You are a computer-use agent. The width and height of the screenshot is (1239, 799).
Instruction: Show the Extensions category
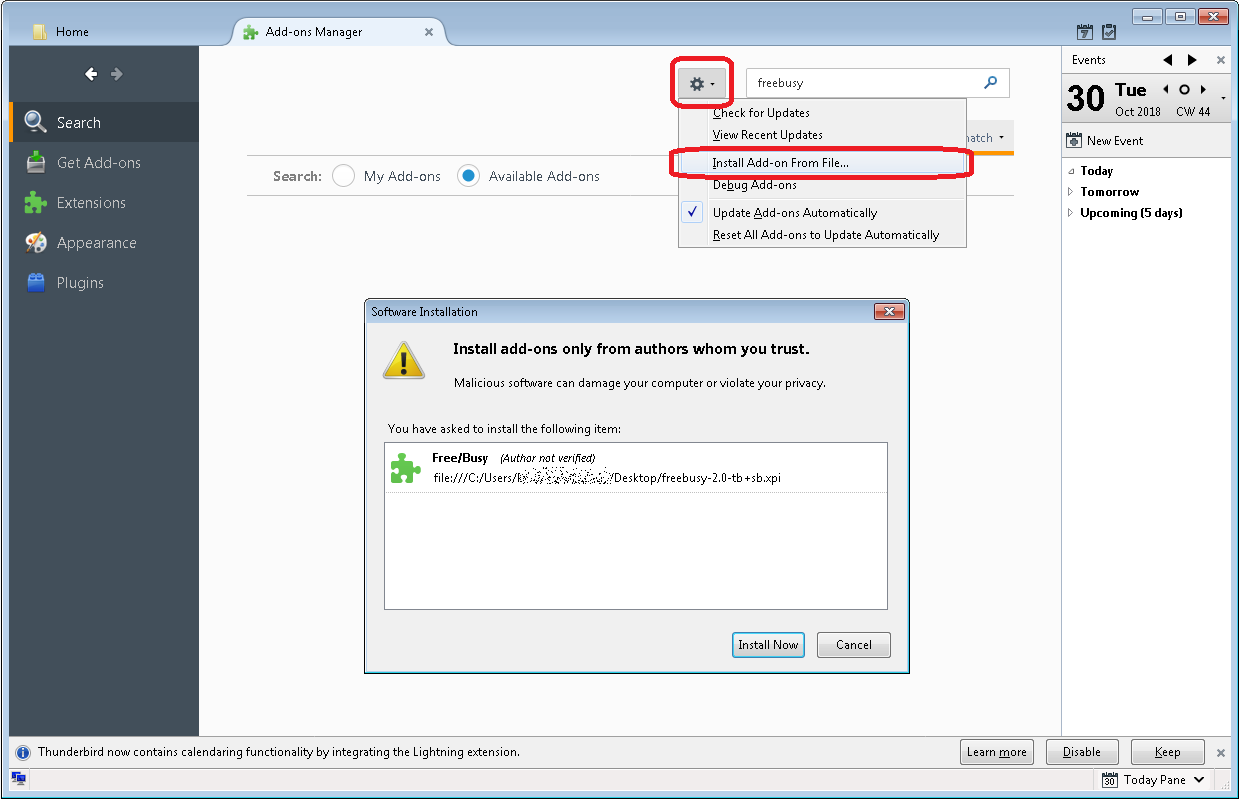[104, 202]
